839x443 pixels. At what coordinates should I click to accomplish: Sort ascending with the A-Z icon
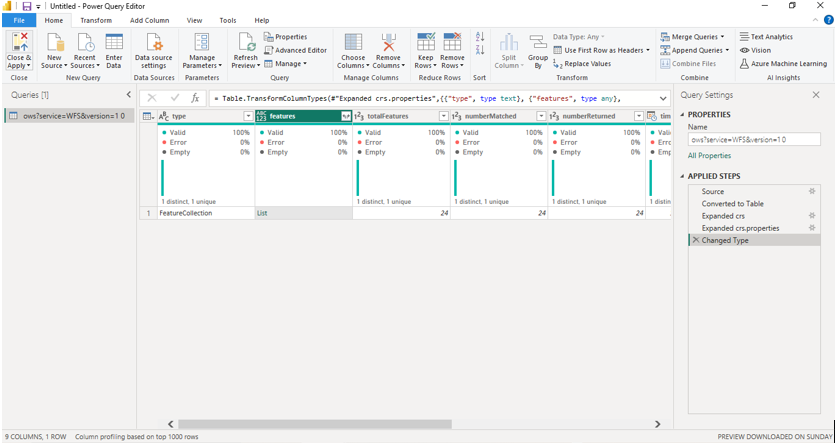coord(480,36)
